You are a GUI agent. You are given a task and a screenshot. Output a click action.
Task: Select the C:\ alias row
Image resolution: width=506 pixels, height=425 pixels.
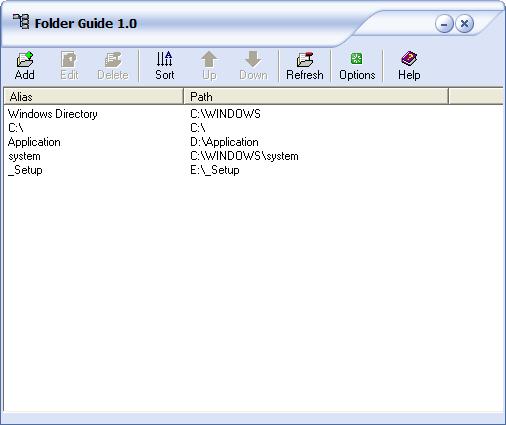(x=16, y=128)
